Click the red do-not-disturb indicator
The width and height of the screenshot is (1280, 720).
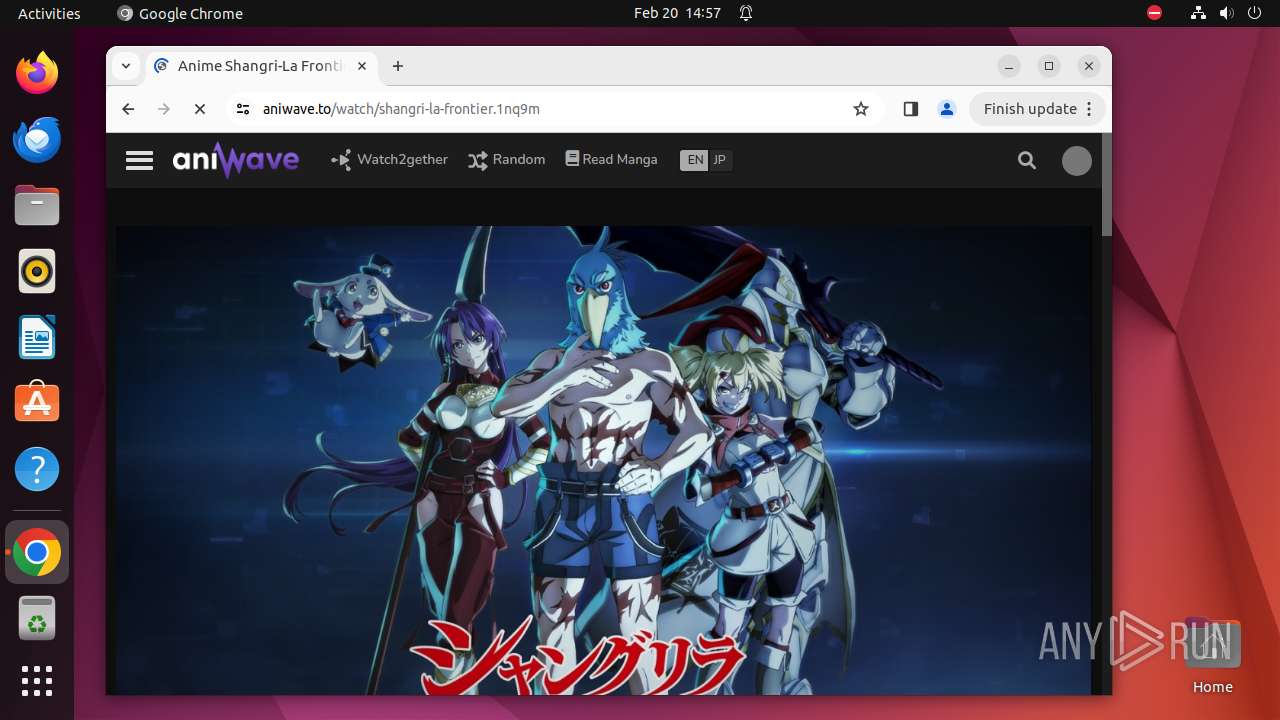pos(1155,13)
